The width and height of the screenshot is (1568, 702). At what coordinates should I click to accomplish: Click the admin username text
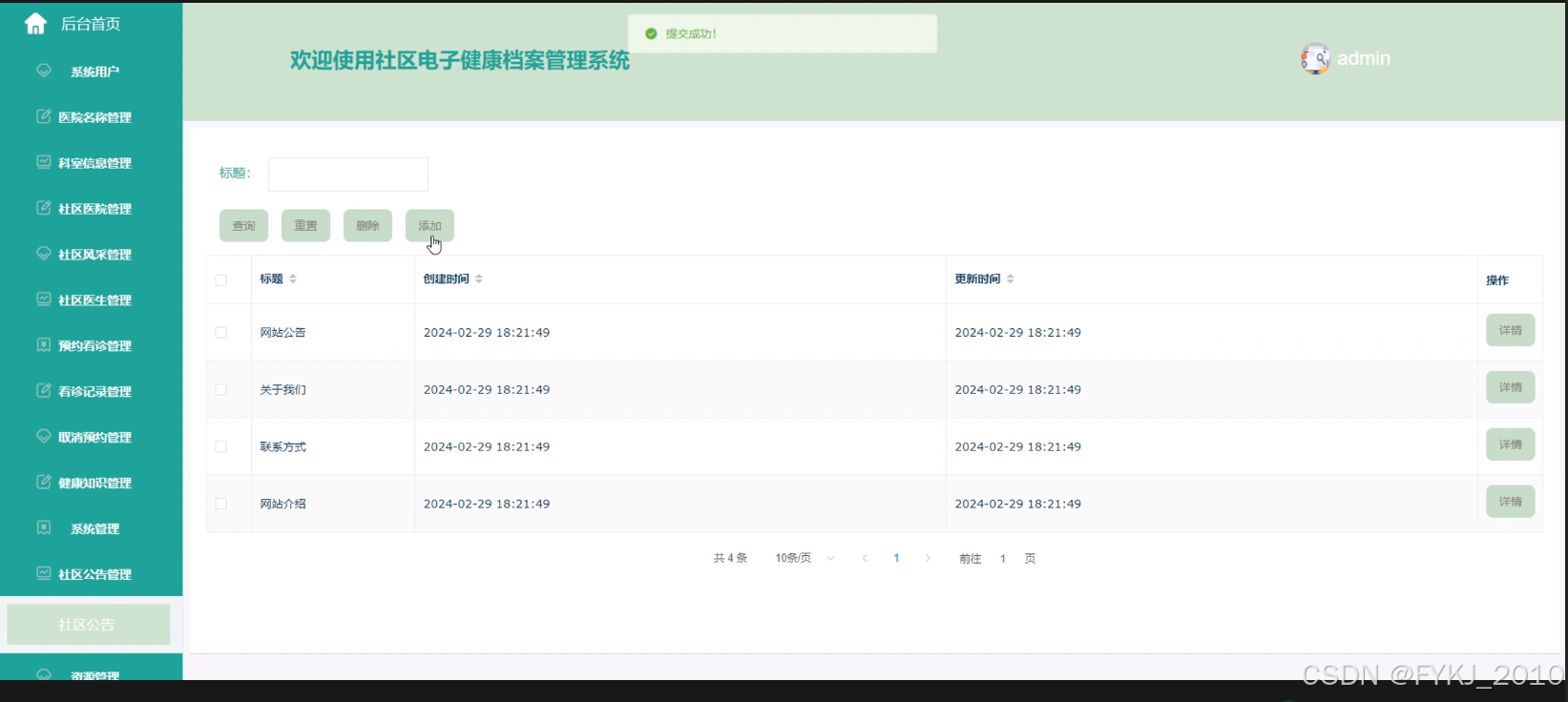(x=1364, y=58)
